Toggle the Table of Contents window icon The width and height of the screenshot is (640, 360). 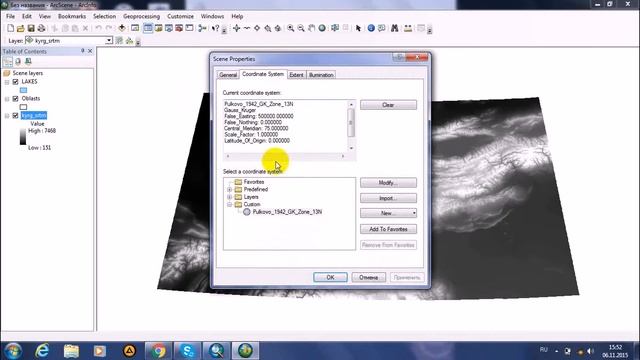click(148, 28)
